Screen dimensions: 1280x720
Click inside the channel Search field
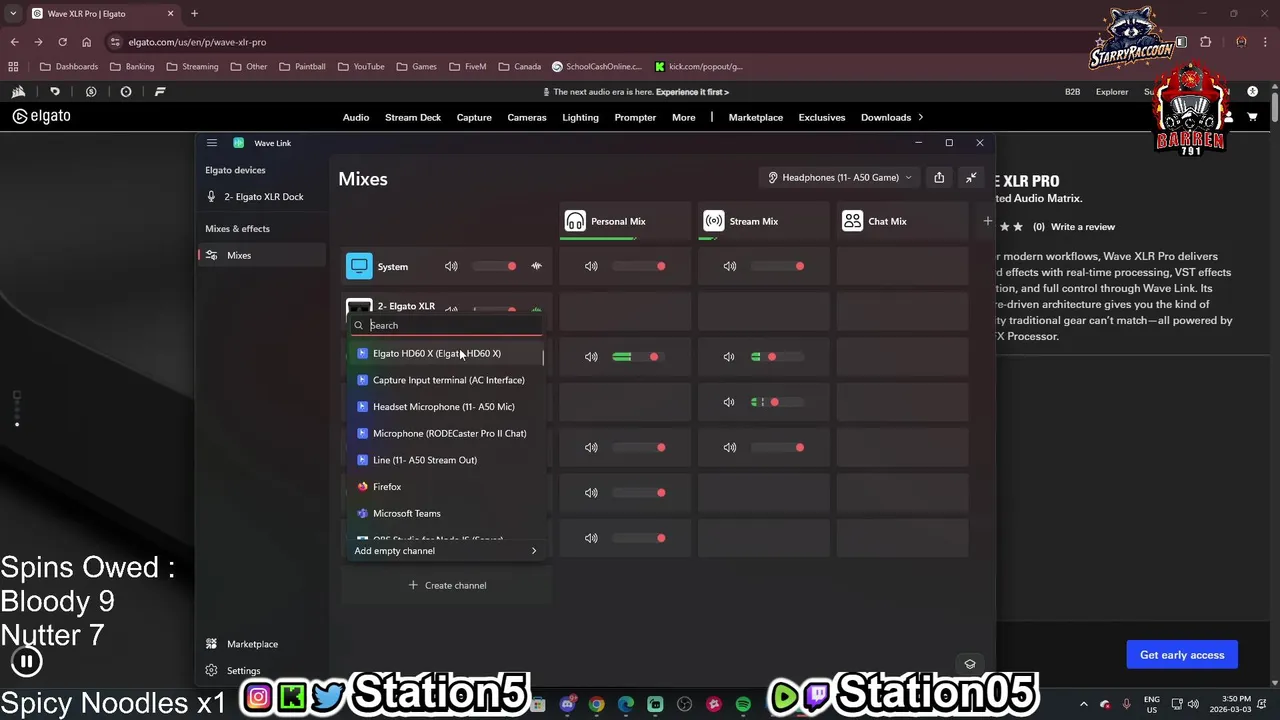tap(448, 325)
